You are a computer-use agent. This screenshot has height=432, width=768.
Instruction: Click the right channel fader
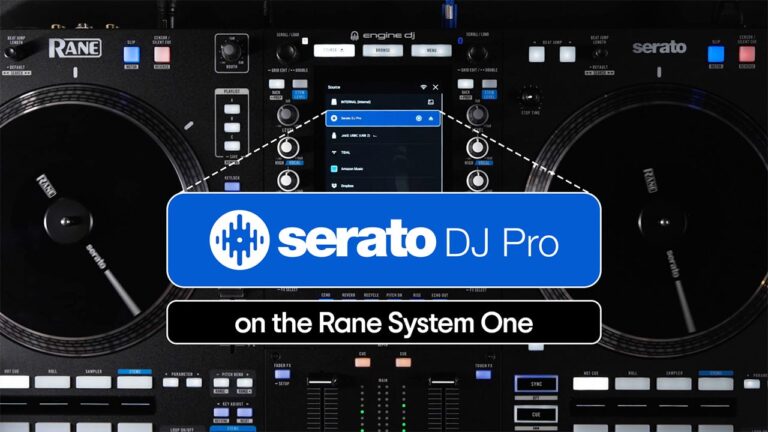tap(443, 382)
